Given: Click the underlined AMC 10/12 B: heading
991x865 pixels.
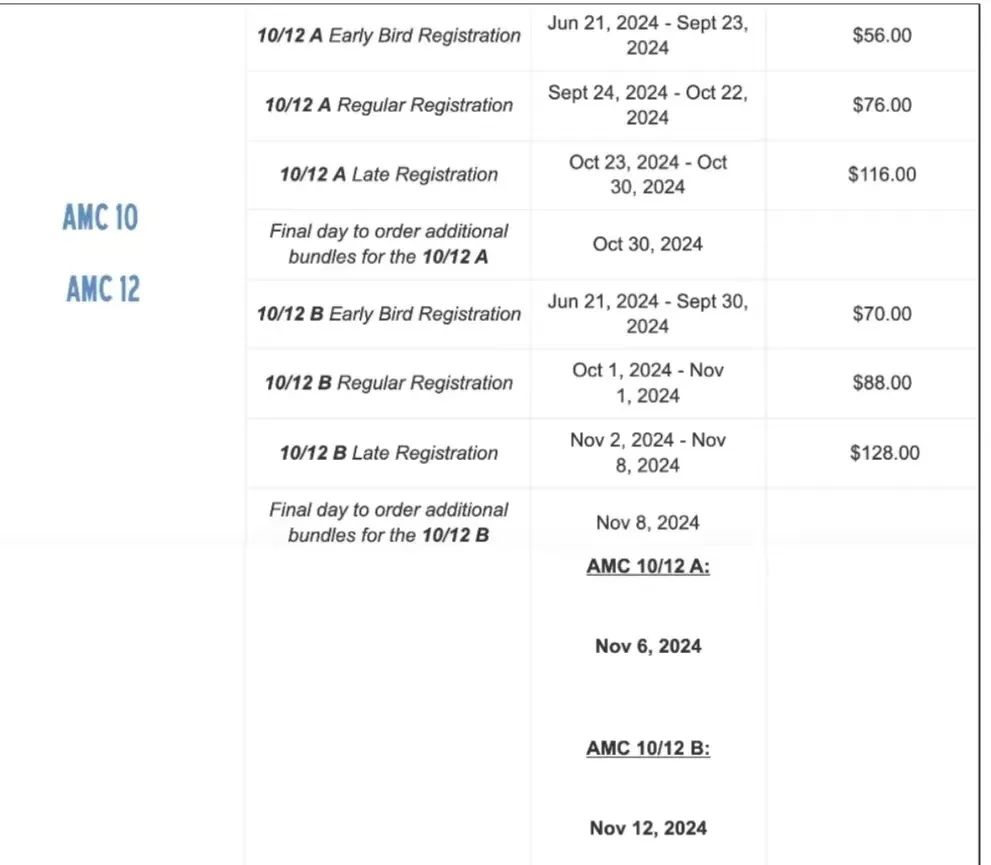Looking at the screenshot, I should (648, 749).
